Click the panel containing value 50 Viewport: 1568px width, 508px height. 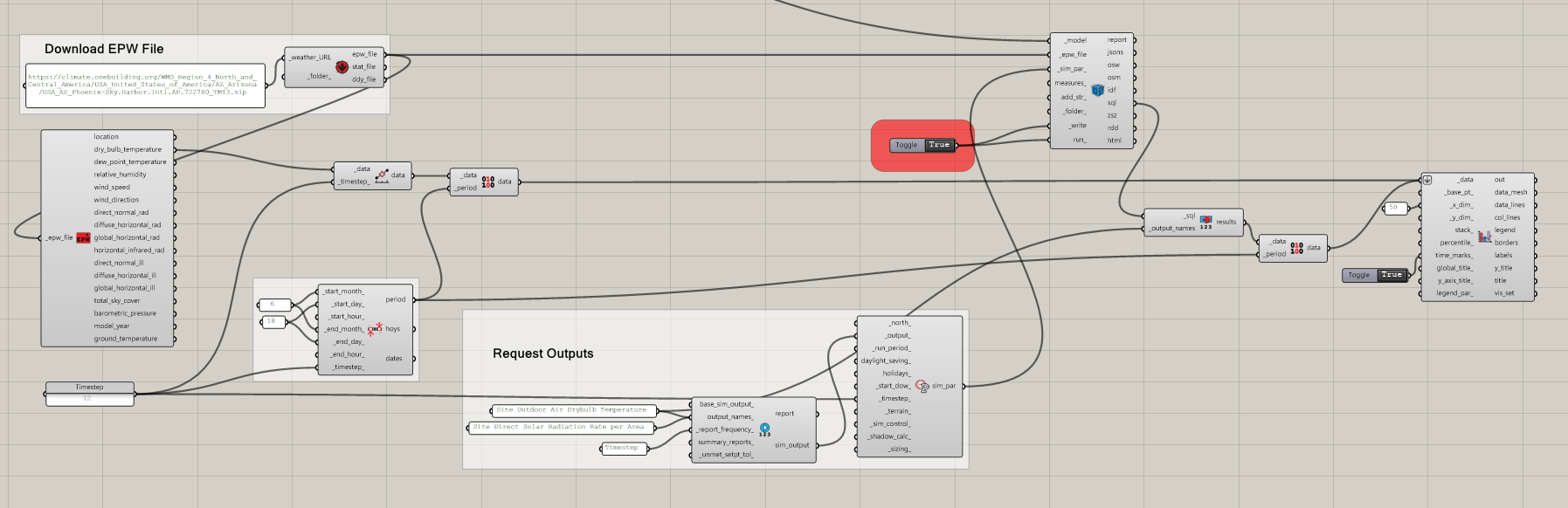pyautogui.click(x=1395, y=208)
